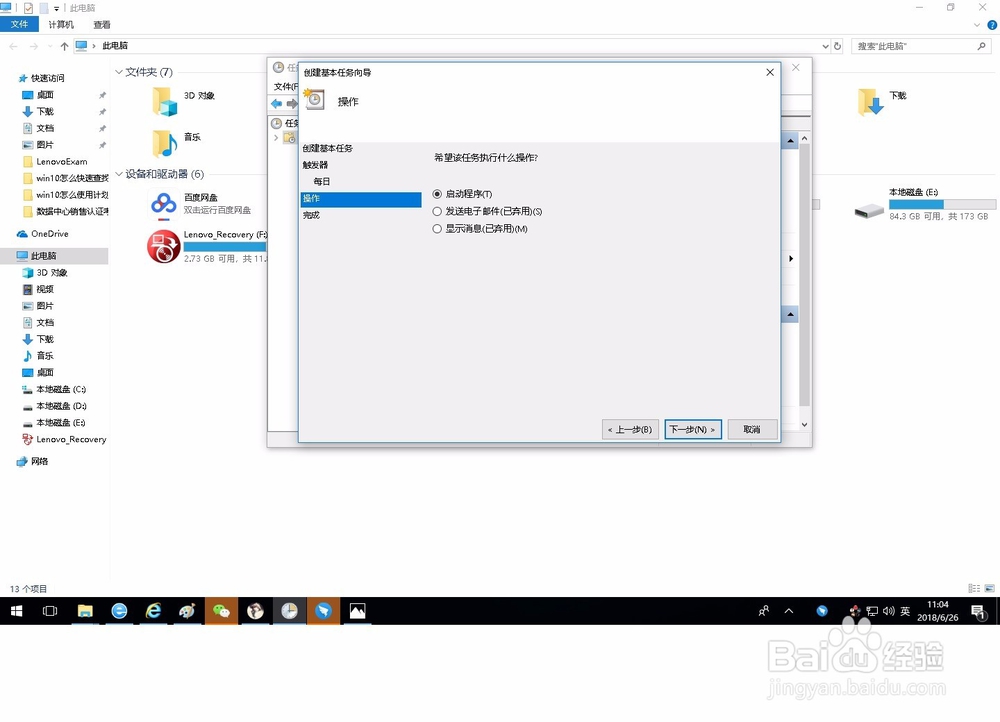Close the 创建基本任务向导 dialog
The height and width of the screenshot is (722, 1000).
pyautogui.click(x=770, y=72)
